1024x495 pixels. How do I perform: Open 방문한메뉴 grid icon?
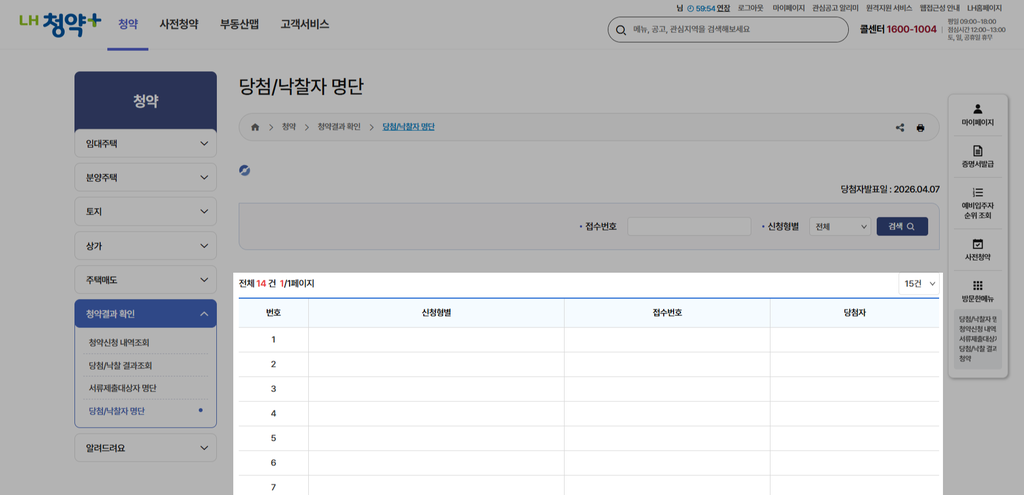978,285
